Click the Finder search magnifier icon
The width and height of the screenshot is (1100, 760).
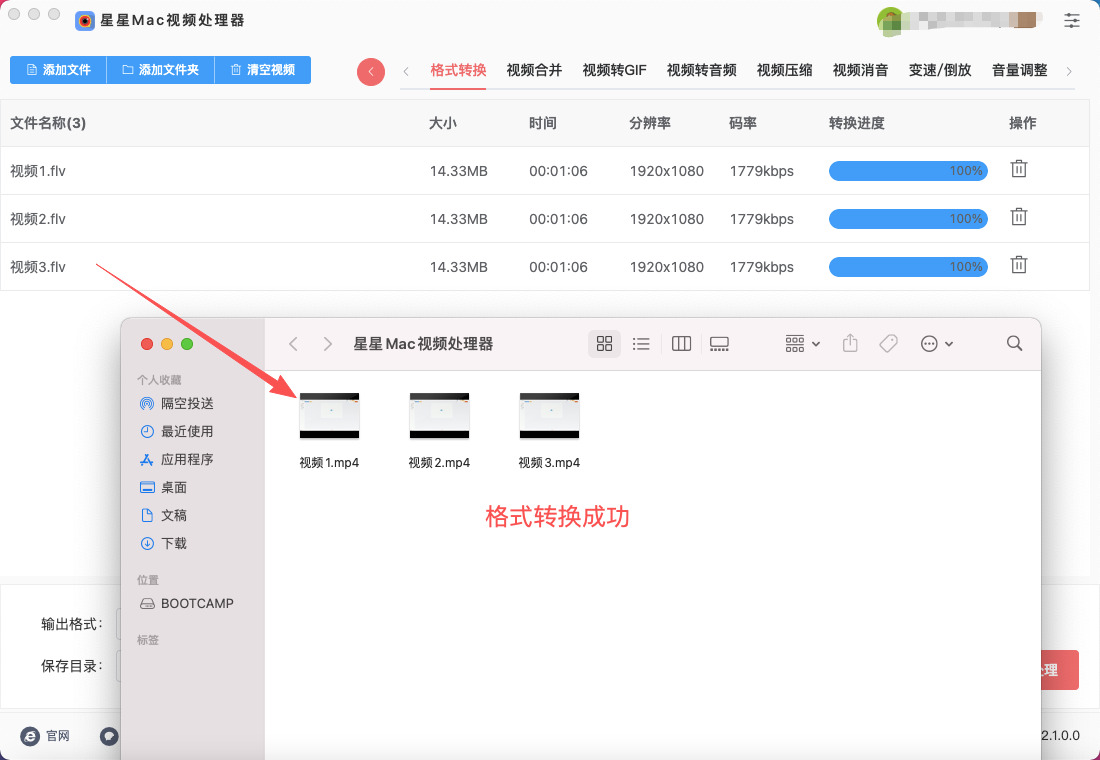(x=1014, y=343)
